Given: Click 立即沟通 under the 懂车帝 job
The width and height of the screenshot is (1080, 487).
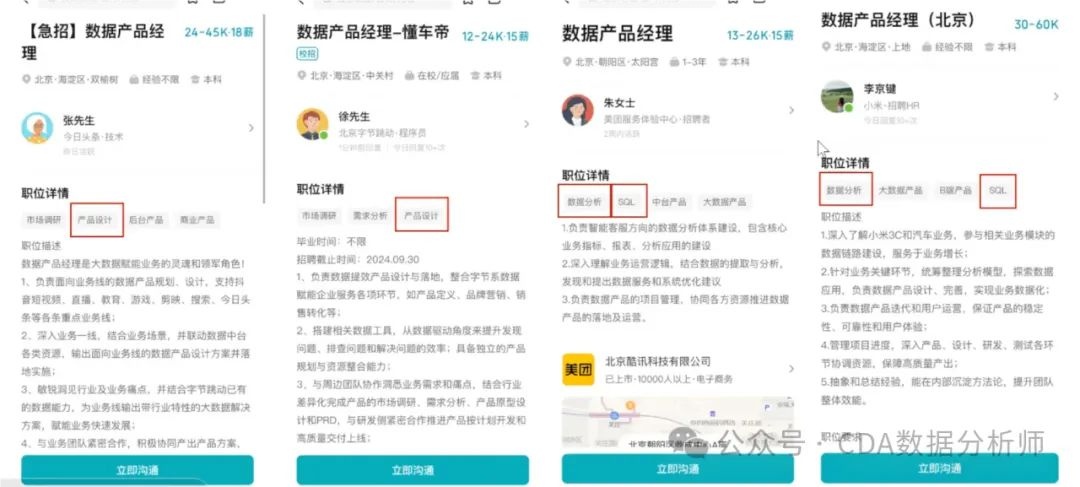Looking at the screenshot, I should tap(413, 470).
